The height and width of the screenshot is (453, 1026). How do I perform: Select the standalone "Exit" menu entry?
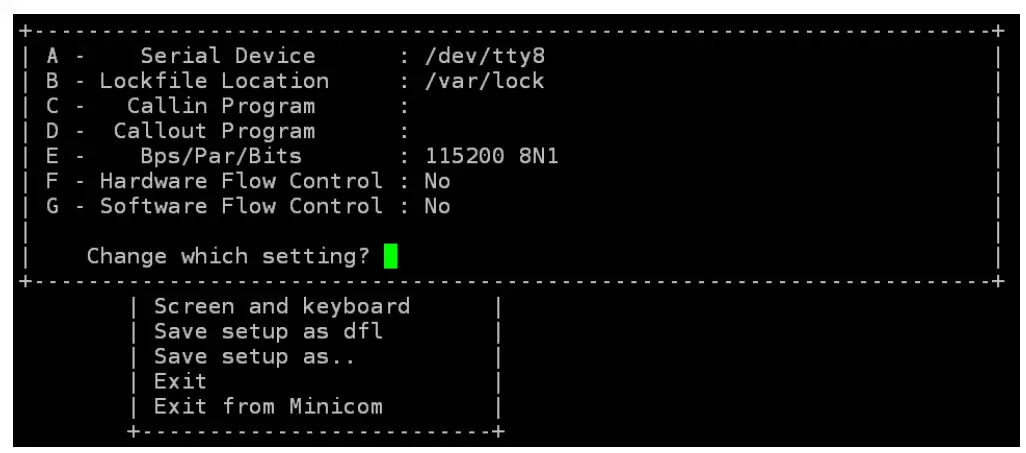[180, 381]
